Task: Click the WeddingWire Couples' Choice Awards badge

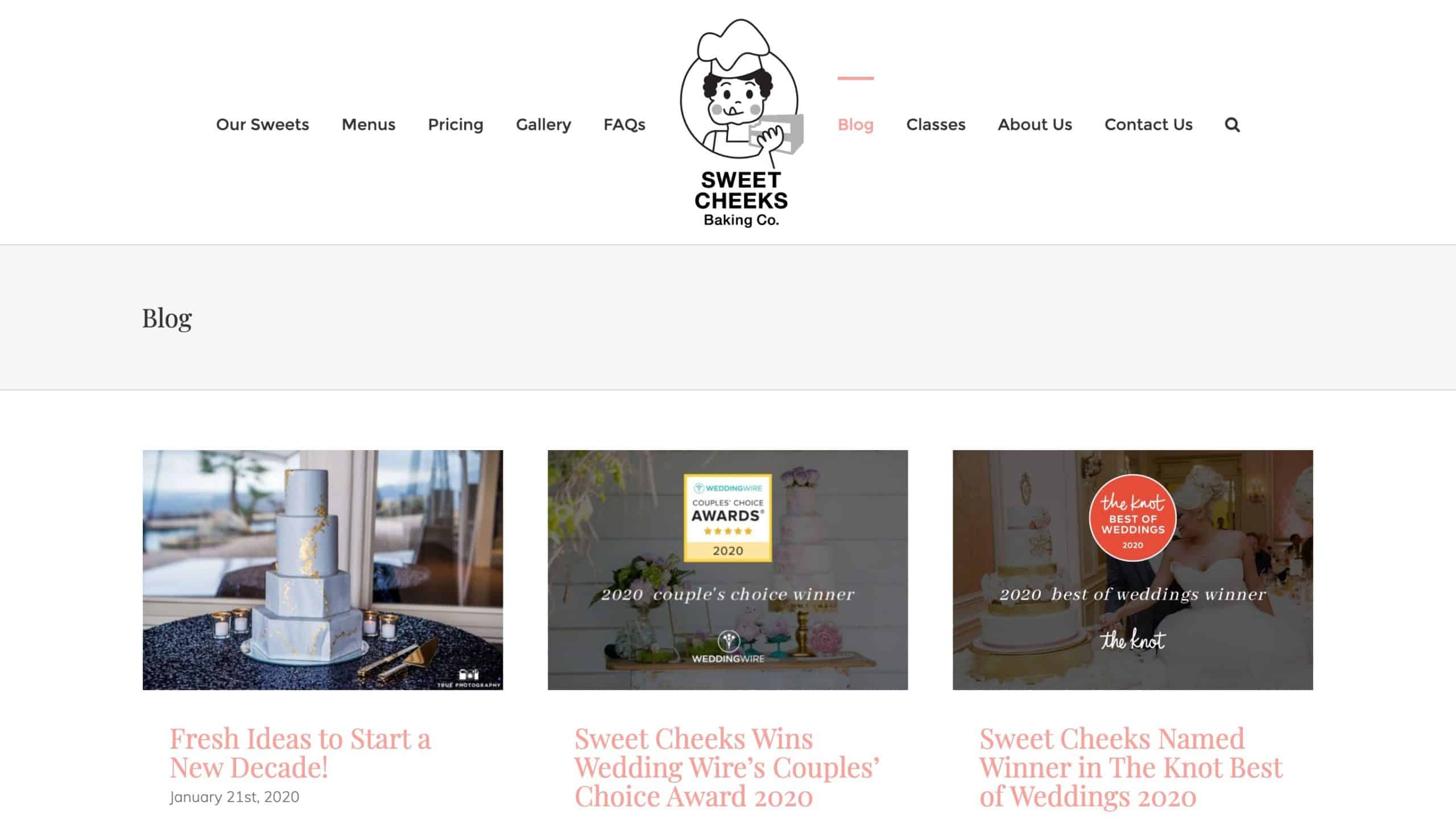Action: pyautogui.click(x=727, y=518)
